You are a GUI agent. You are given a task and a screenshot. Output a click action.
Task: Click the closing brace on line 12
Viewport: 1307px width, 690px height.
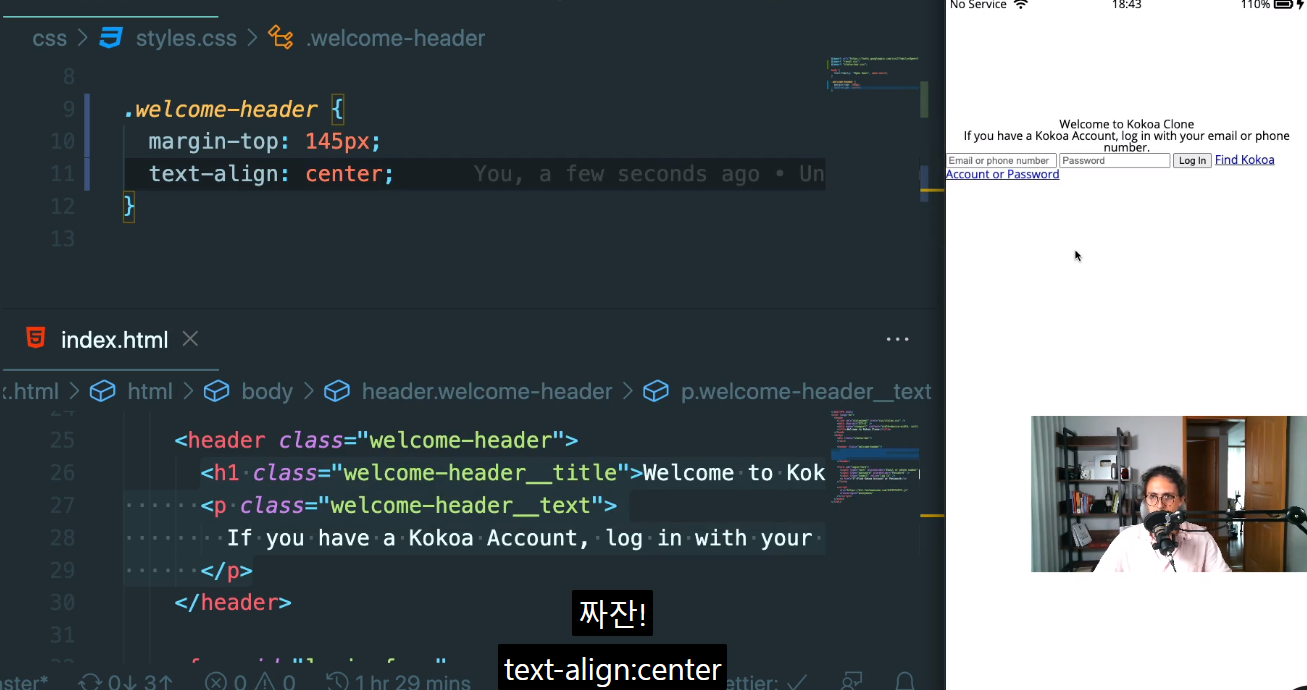tap(129, 206)
